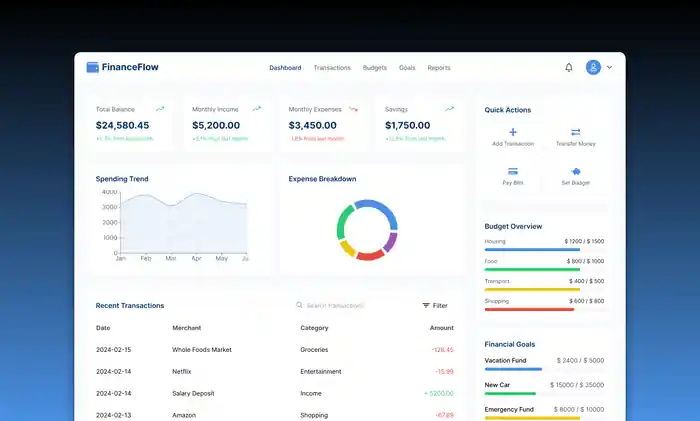Screen dimensions: 700x421
Task: Click the $5,200.00 monthly income value
Action: click(x=216, y=125)
